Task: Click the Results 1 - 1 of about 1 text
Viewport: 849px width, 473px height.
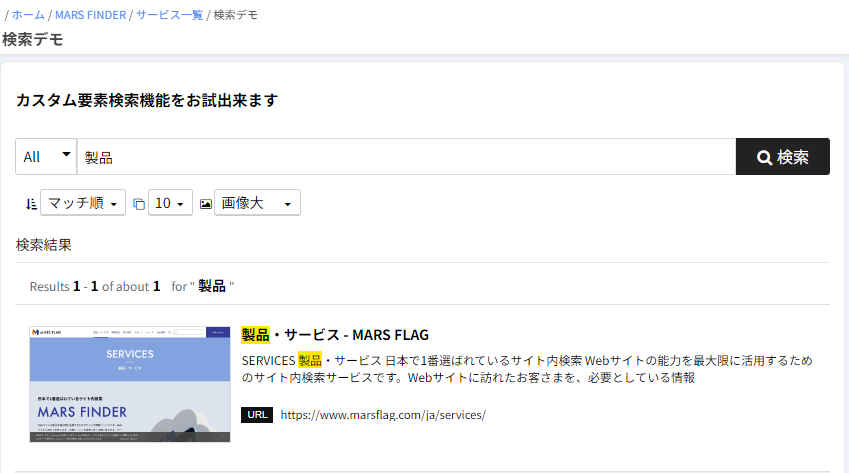Action: tap(95, 286)
